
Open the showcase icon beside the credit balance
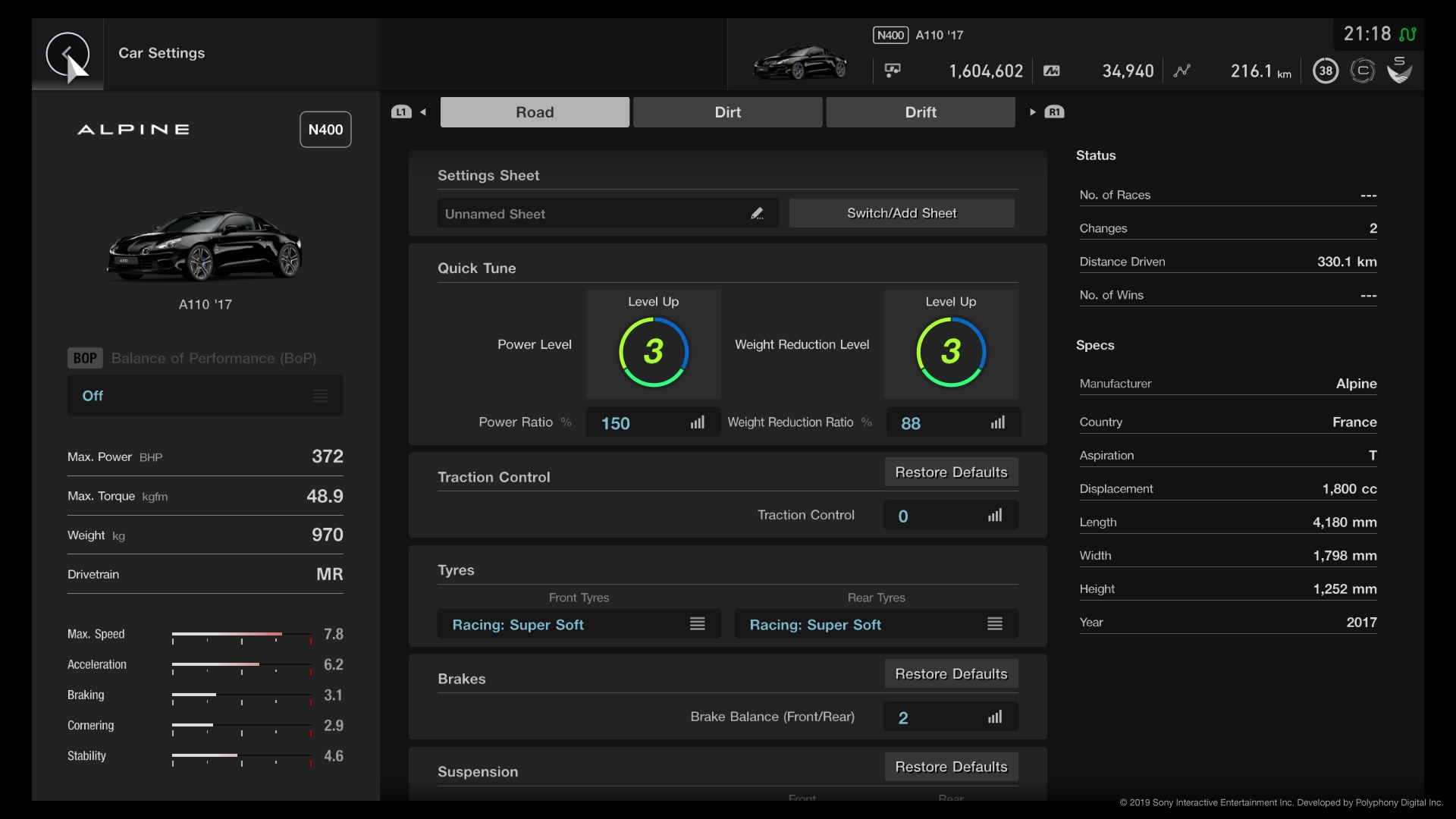click(893, 70)
